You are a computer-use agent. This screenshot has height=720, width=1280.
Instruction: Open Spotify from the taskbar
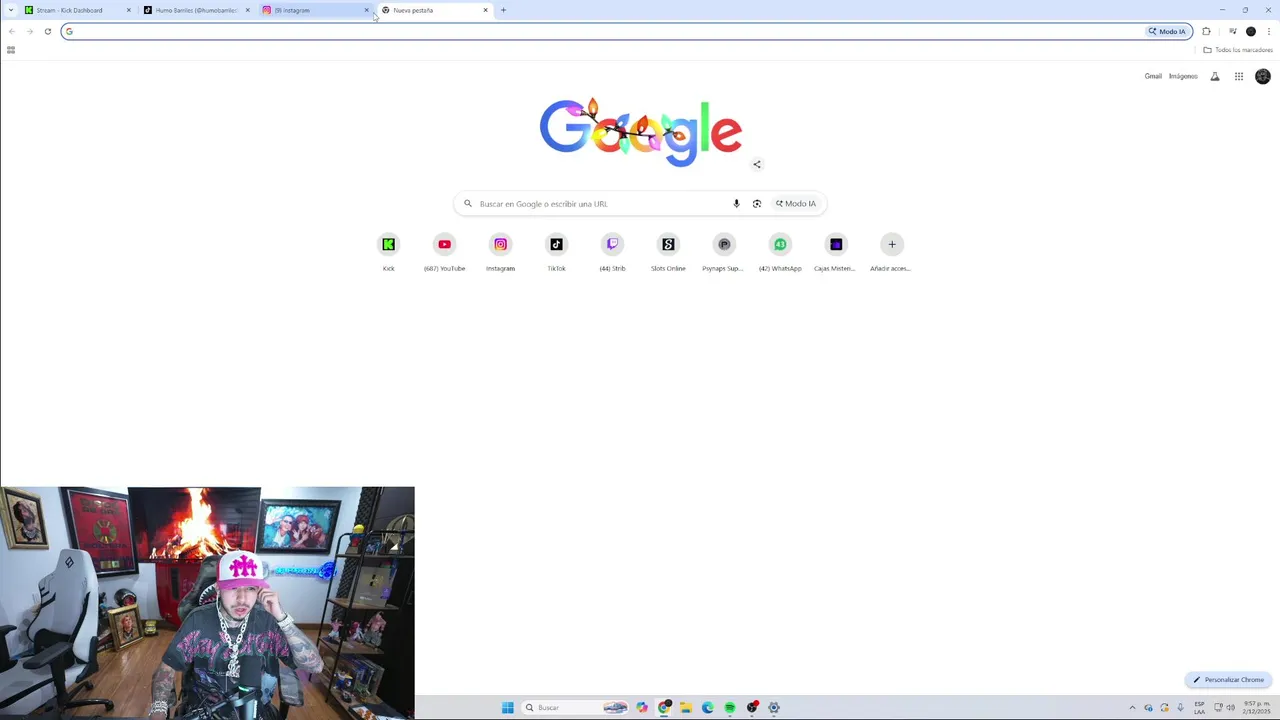pyautogui.click(x=729, y=708)
